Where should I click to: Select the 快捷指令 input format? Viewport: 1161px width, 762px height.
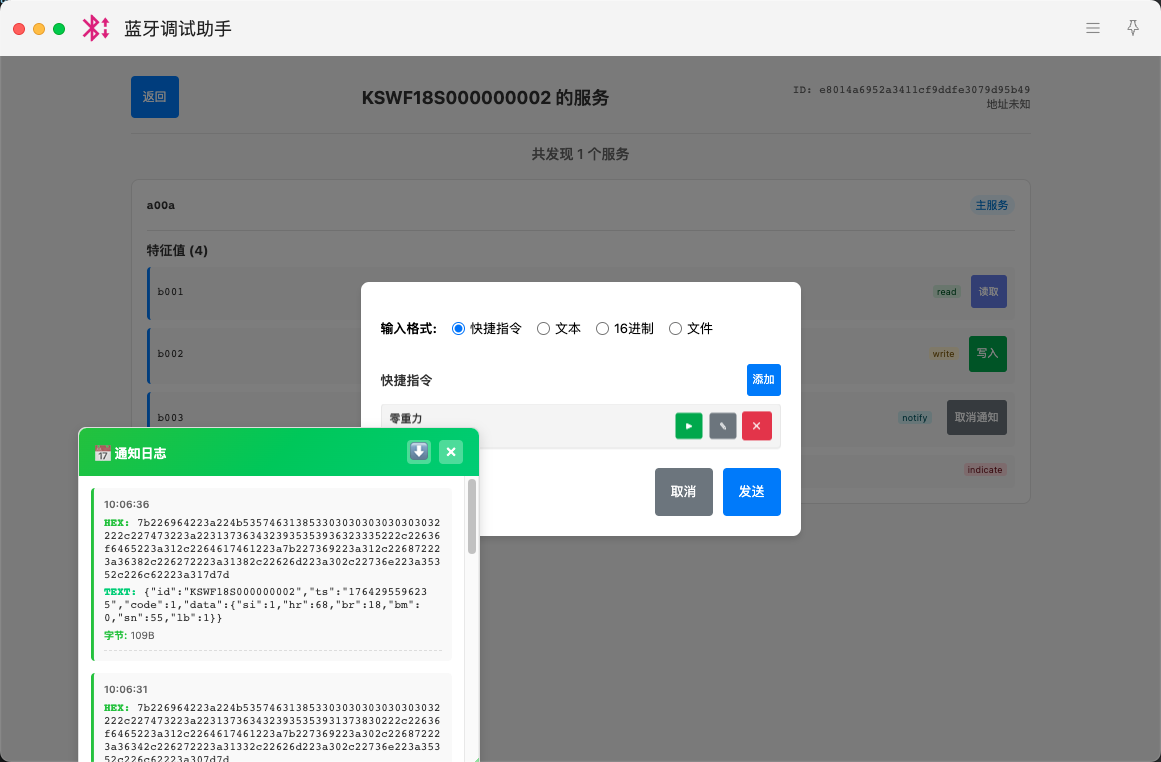coord(459,328)
